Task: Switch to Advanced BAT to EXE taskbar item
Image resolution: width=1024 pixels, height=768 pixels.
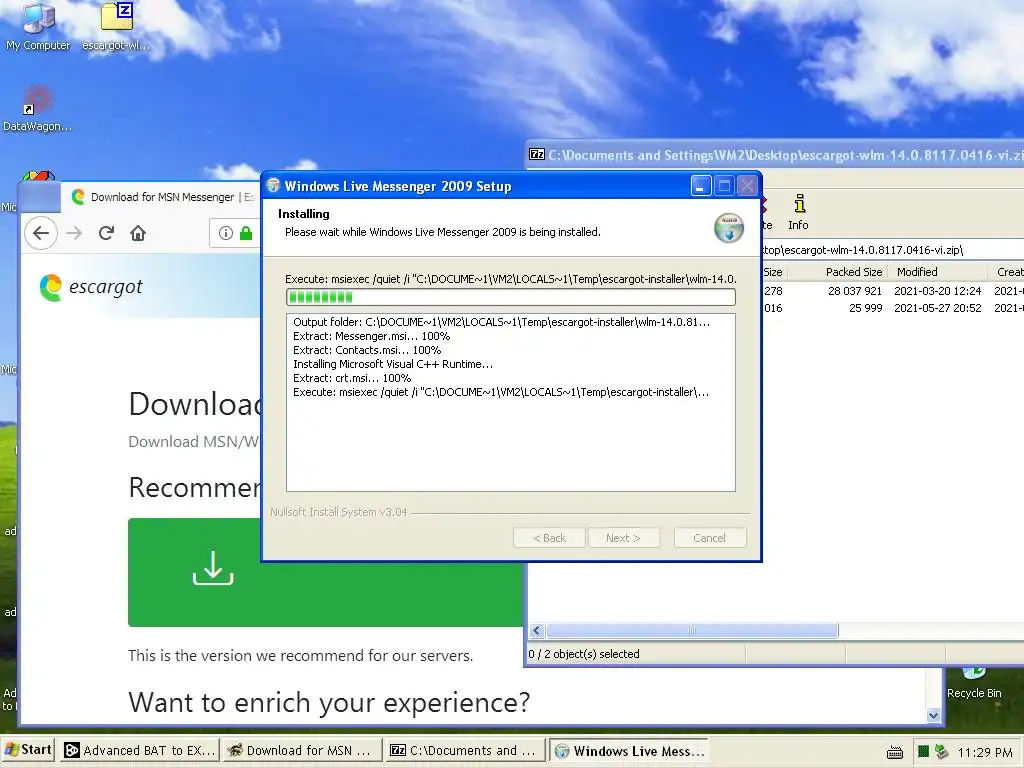Action: click(x=139, y=751)
